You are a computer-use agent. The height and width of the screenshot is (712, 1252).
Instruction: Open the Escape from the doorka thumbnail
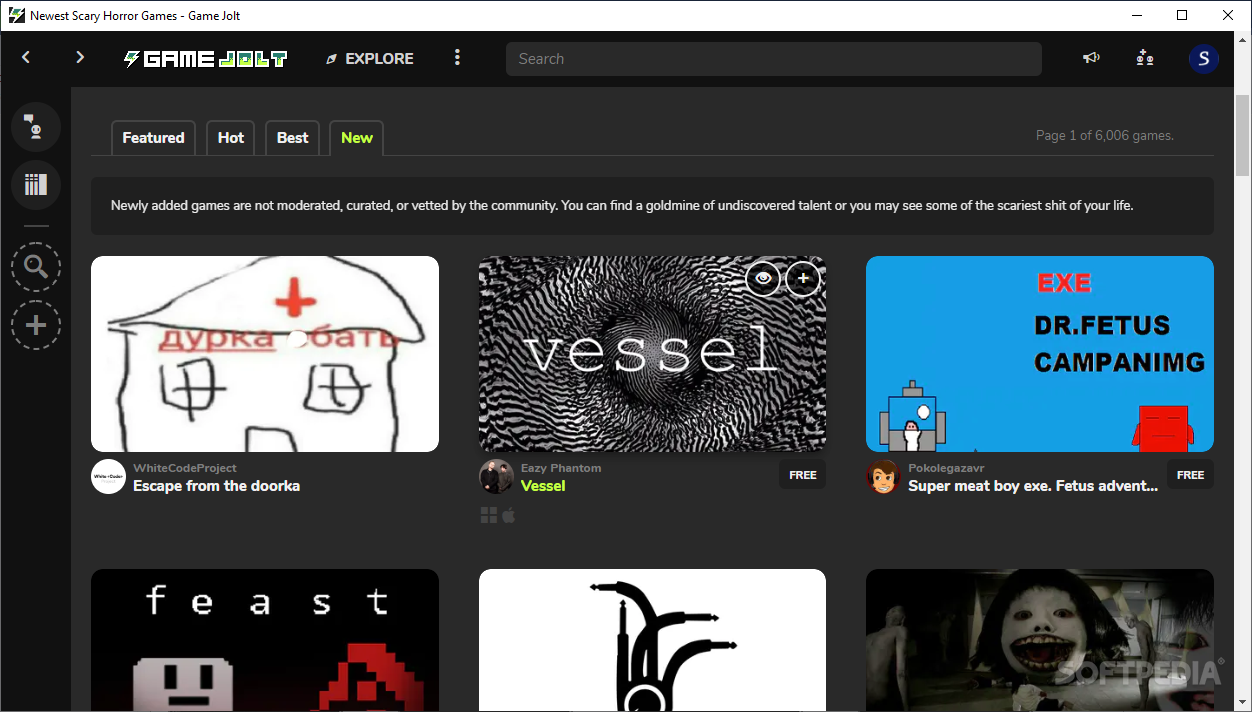[x=265, y=354]
